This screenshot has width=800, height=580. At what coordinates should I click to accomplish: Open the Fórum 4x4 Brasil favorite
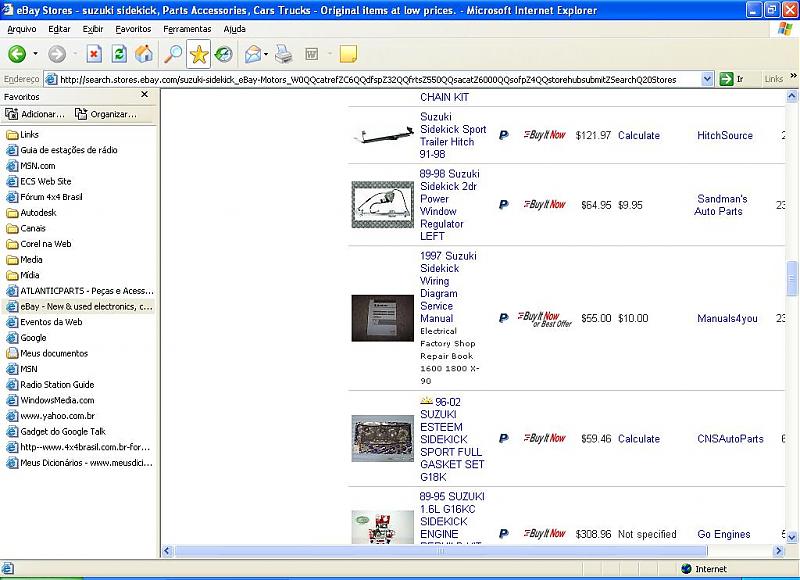[x=44, y=197]
